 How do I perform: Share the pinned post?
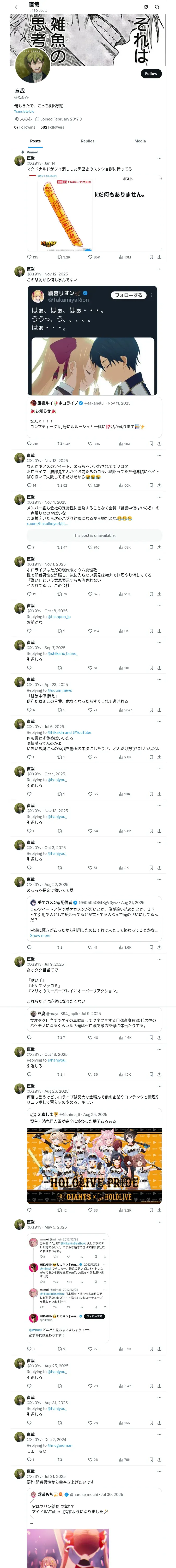point(159,257)
